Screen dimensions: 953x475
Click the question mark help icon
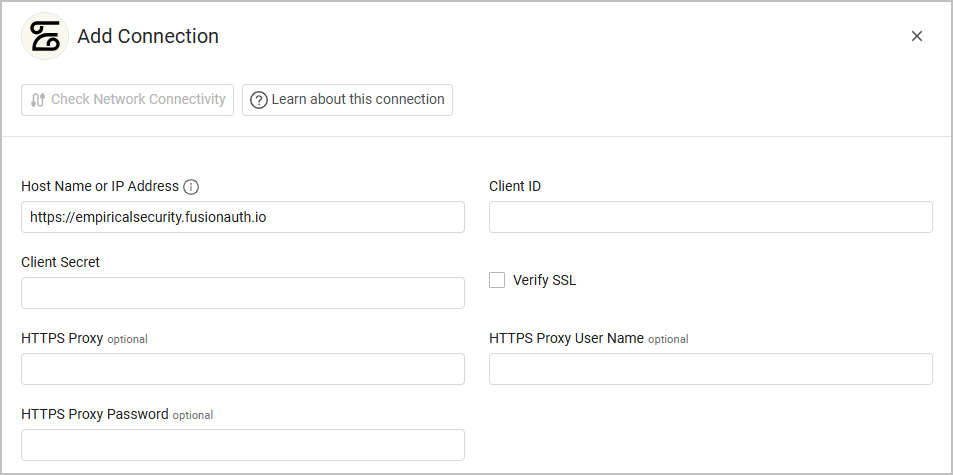click(x=259, y=100)
